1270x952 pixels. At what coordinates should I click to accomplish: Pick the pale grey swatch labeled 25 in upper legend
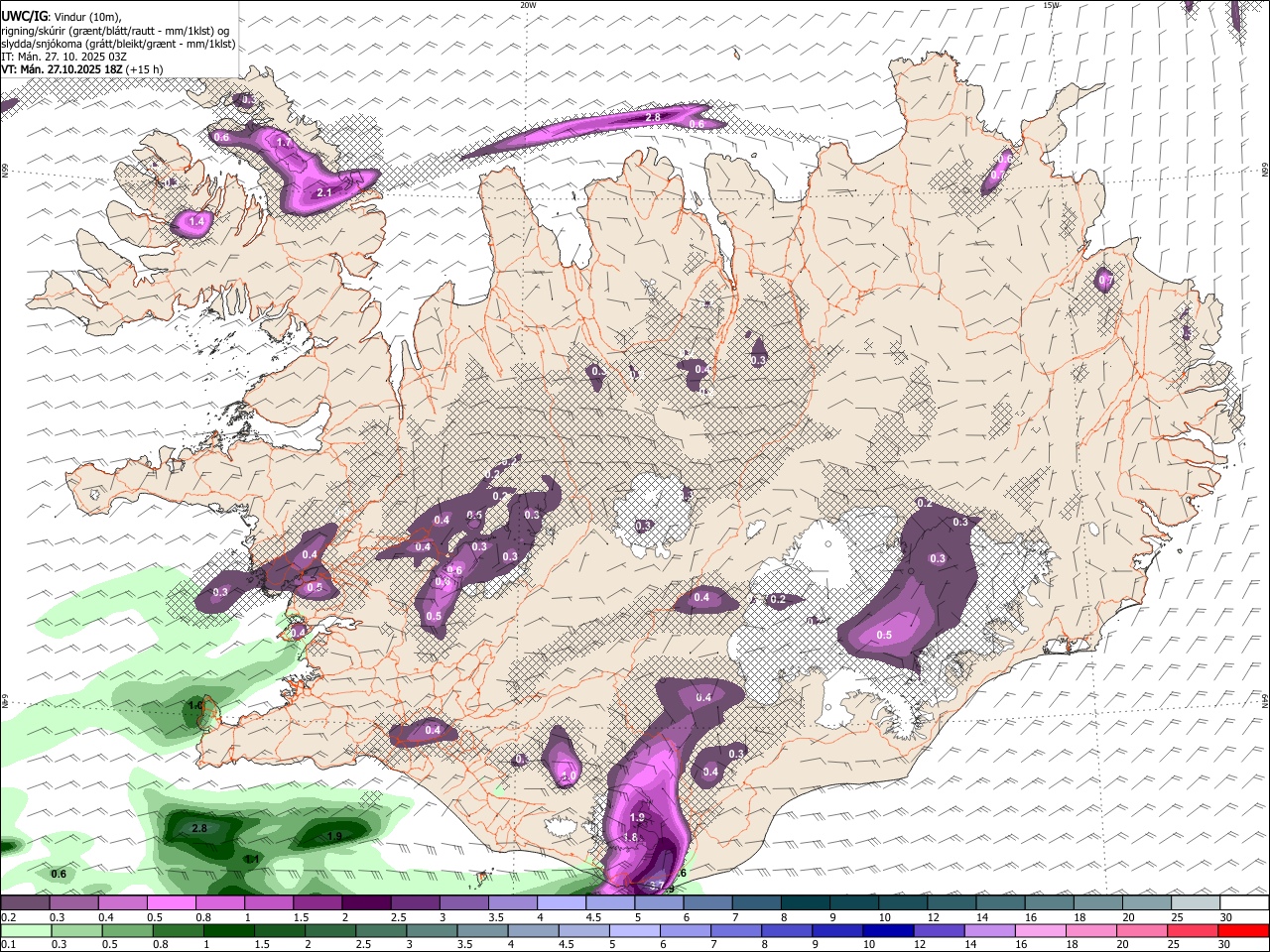click(1196, 902)
